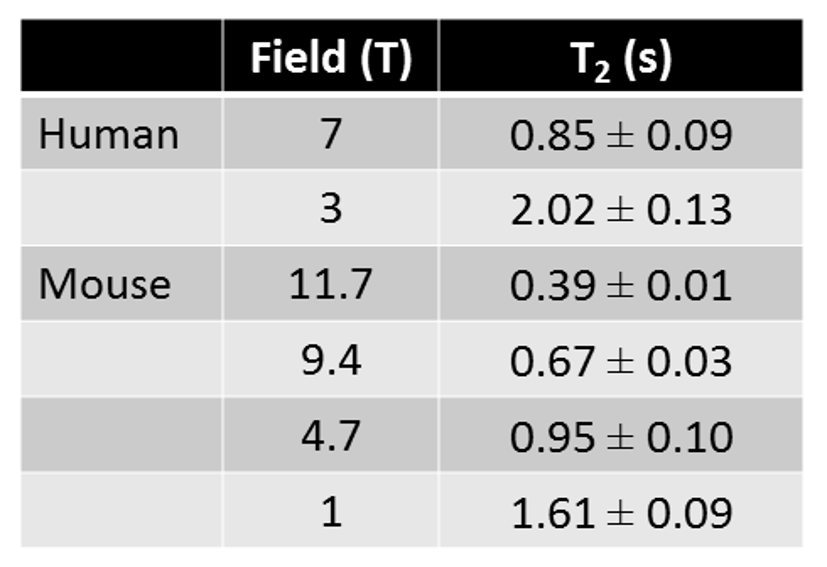The height and width of the screenshot is (567, 827).
Task: Click the 11.7 field cell
Action: click(330, 285)
